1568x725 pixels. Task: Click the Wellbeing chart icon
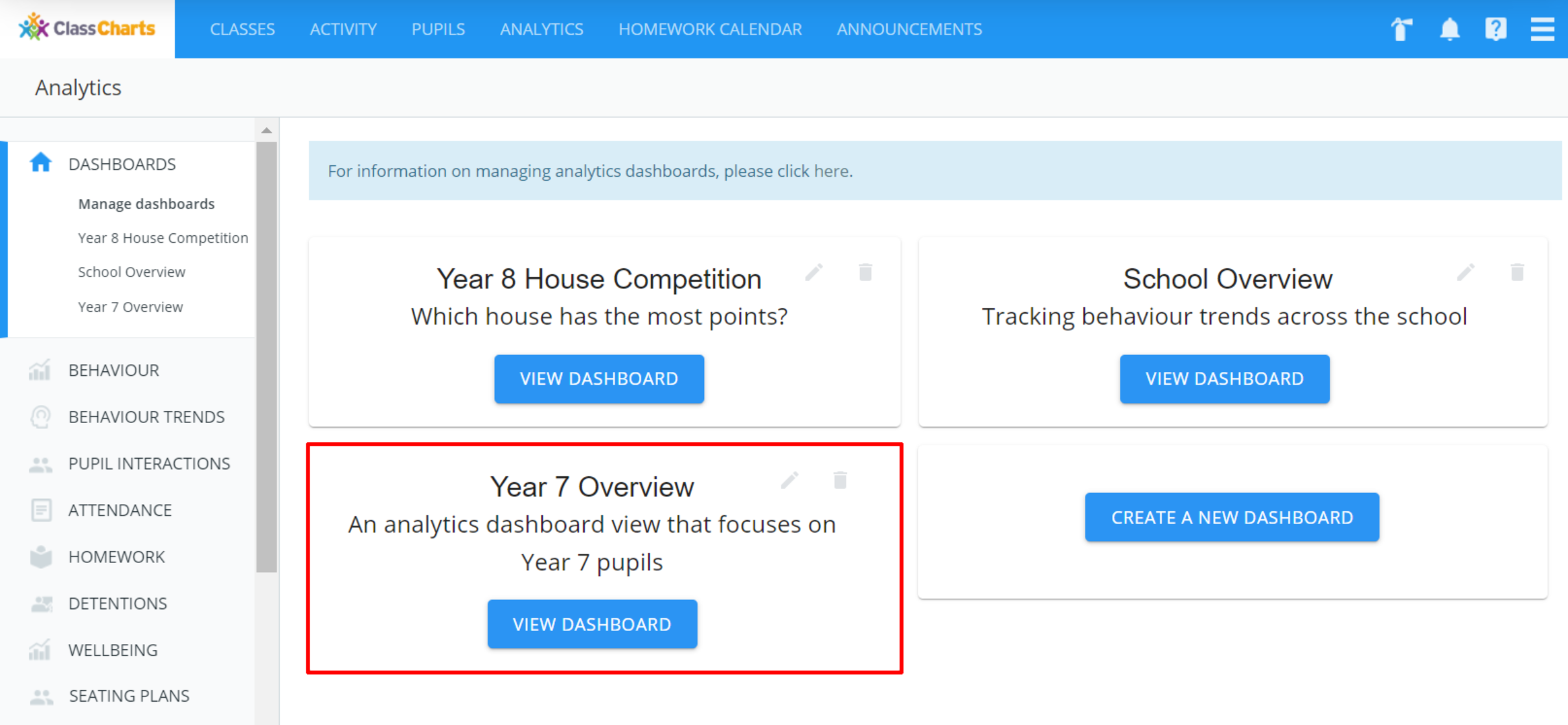40,650
